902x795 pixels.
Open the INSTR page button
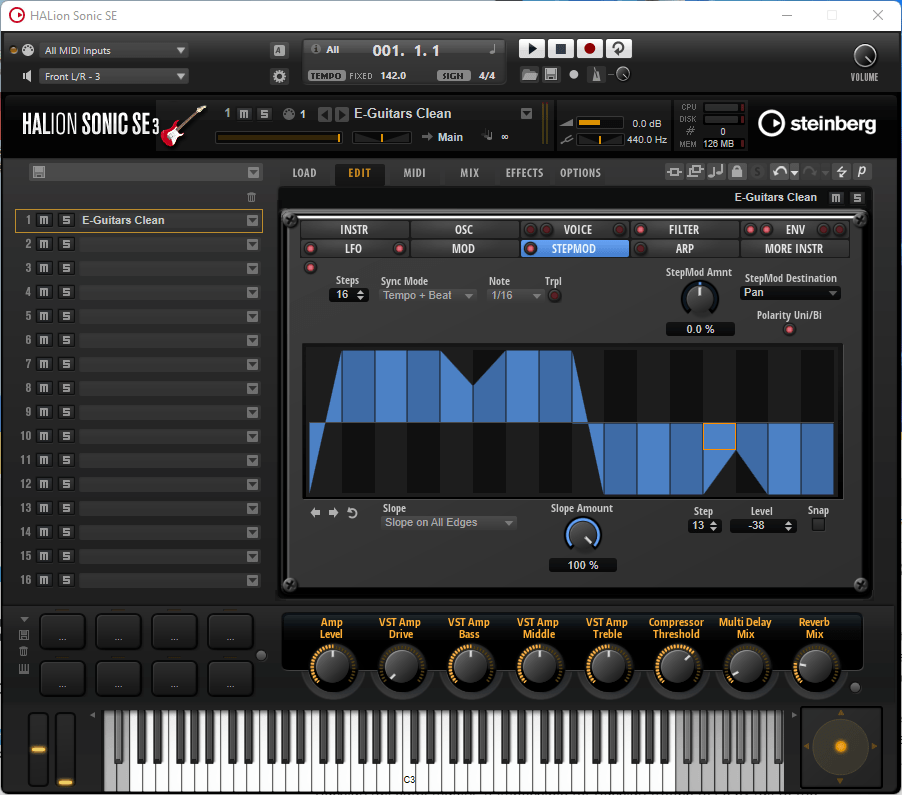coord(354,230)
